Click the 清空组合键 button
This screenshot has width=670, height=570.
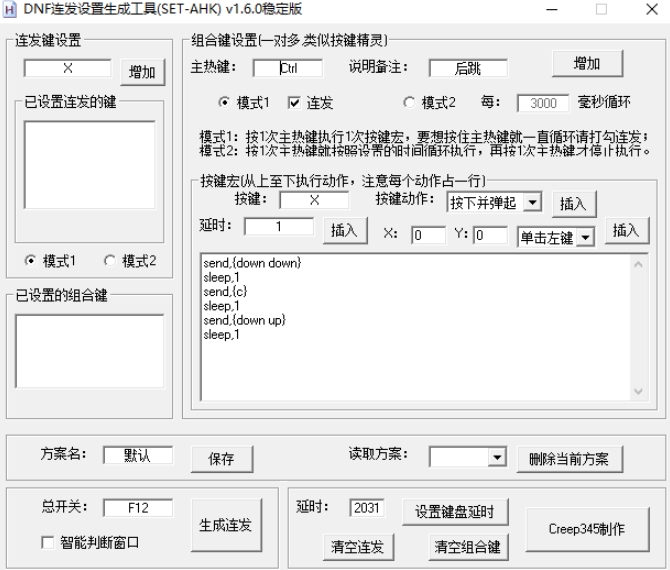pos(468,546)
